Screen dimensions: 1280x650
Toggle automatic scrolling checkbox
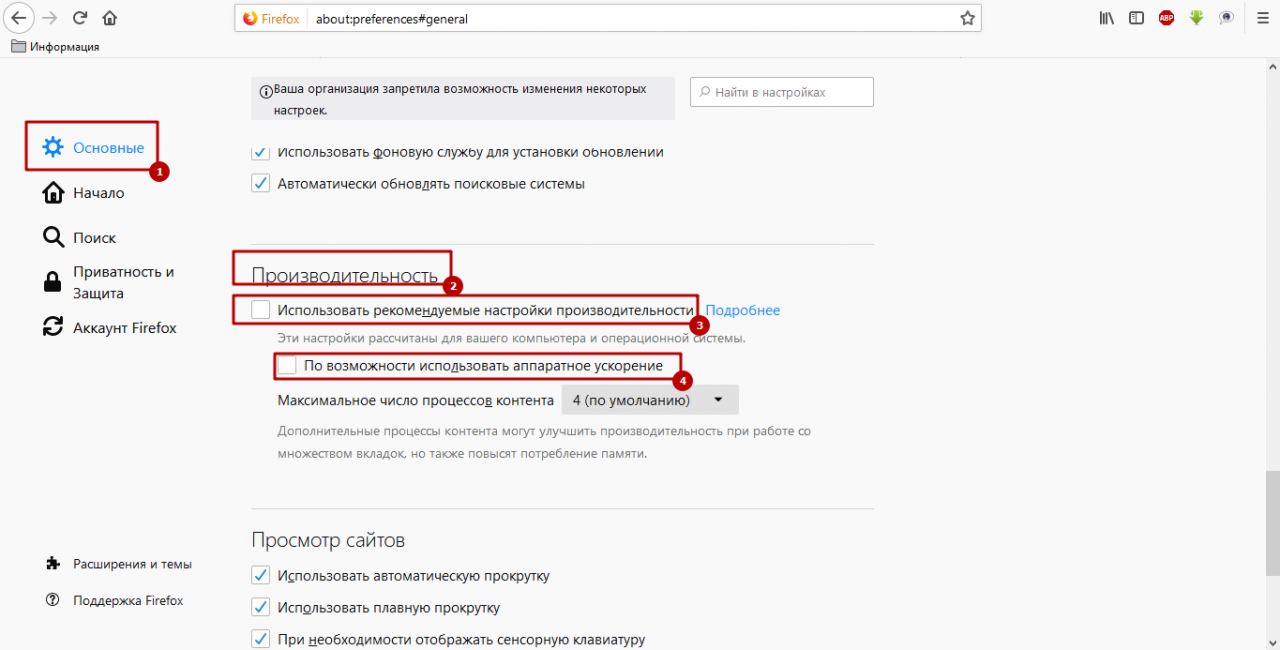[x=260, y=576]
